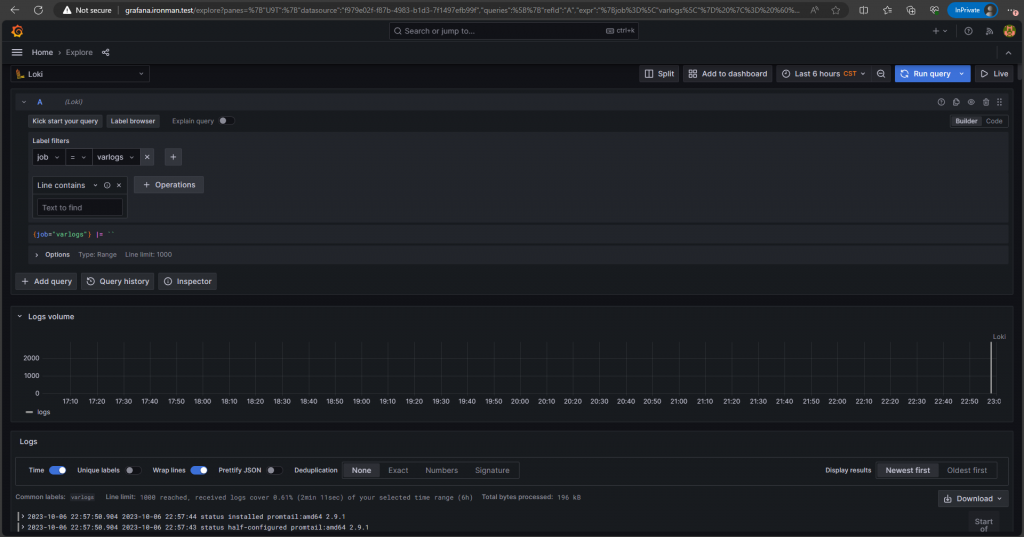Switch the query editor to Builder mode

[x=966, y=121]
